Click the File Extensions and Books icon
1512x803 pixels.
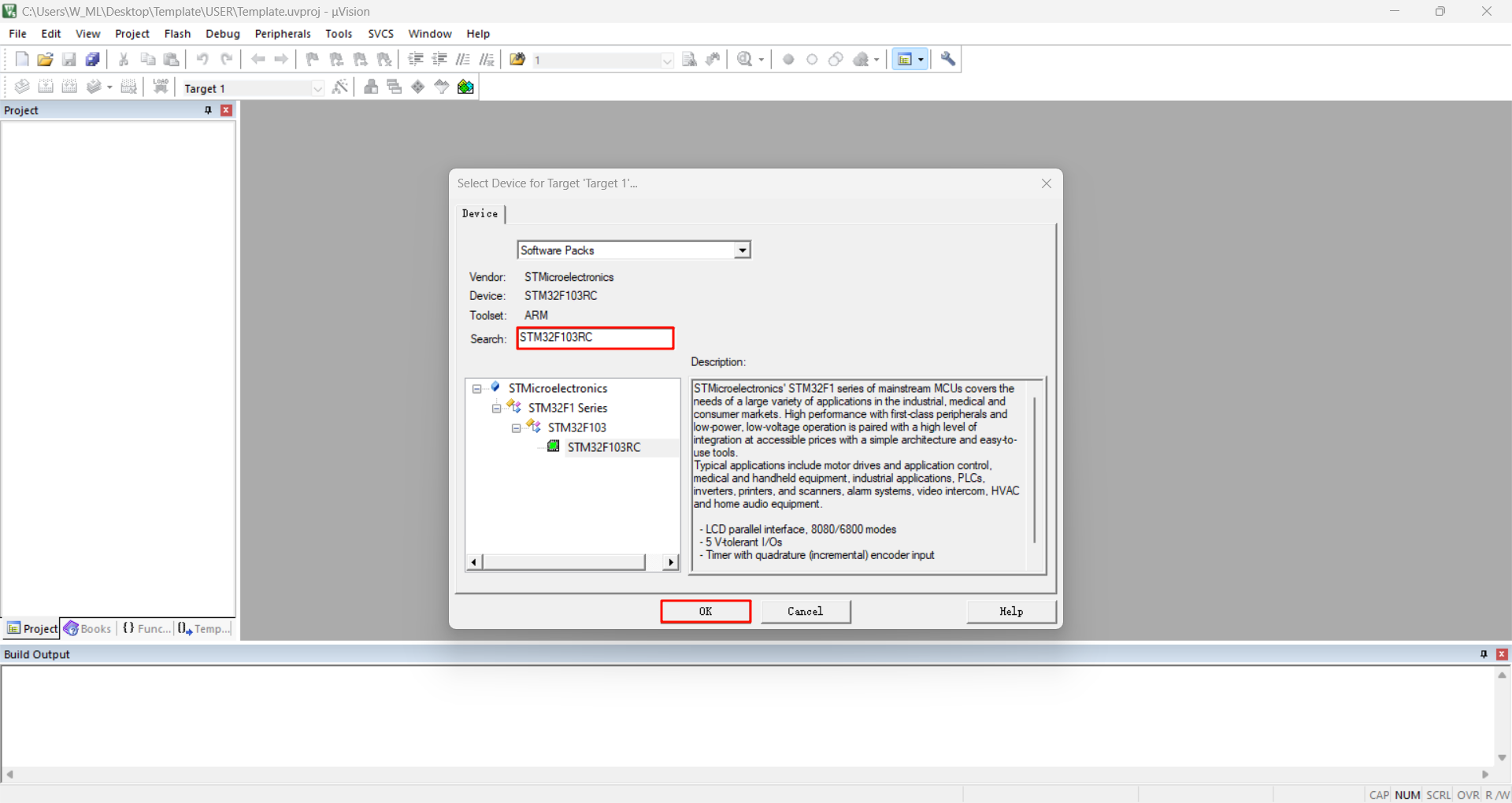pyautogui.click(x=371, y=87)
